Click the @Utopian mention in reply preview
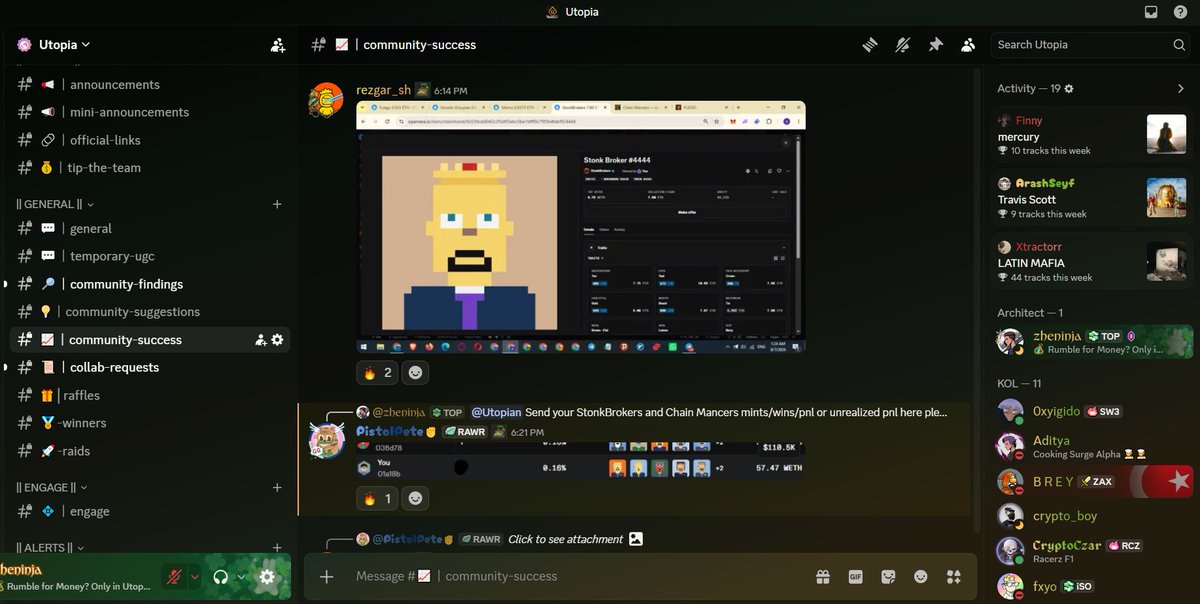This screenshot has height=604, width=1200. pyautogui.click(x=496, y=412)
